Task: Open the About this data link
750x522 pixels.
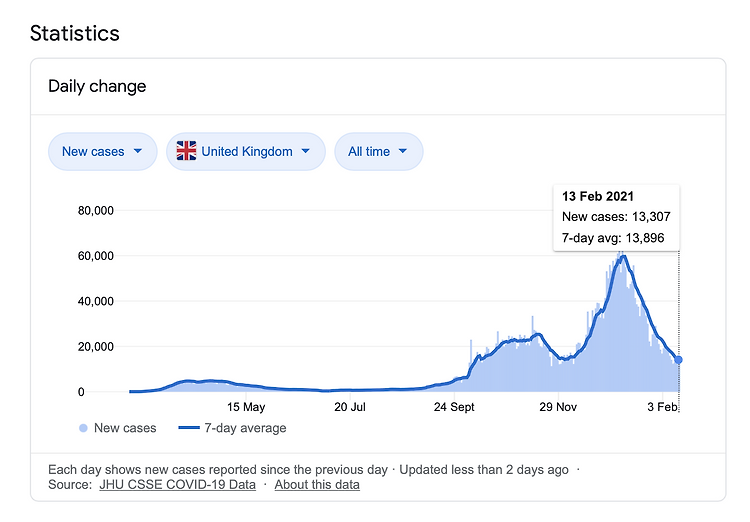Action: [x=317, y=485]
